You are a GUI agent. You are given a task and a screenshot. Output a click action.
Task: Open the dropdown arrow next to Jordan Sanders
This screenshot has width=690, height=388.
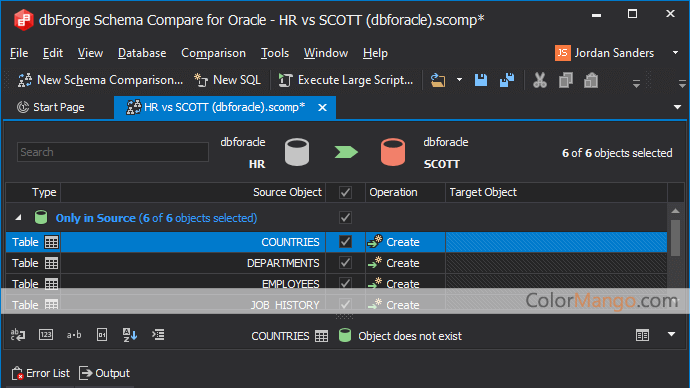675,53
